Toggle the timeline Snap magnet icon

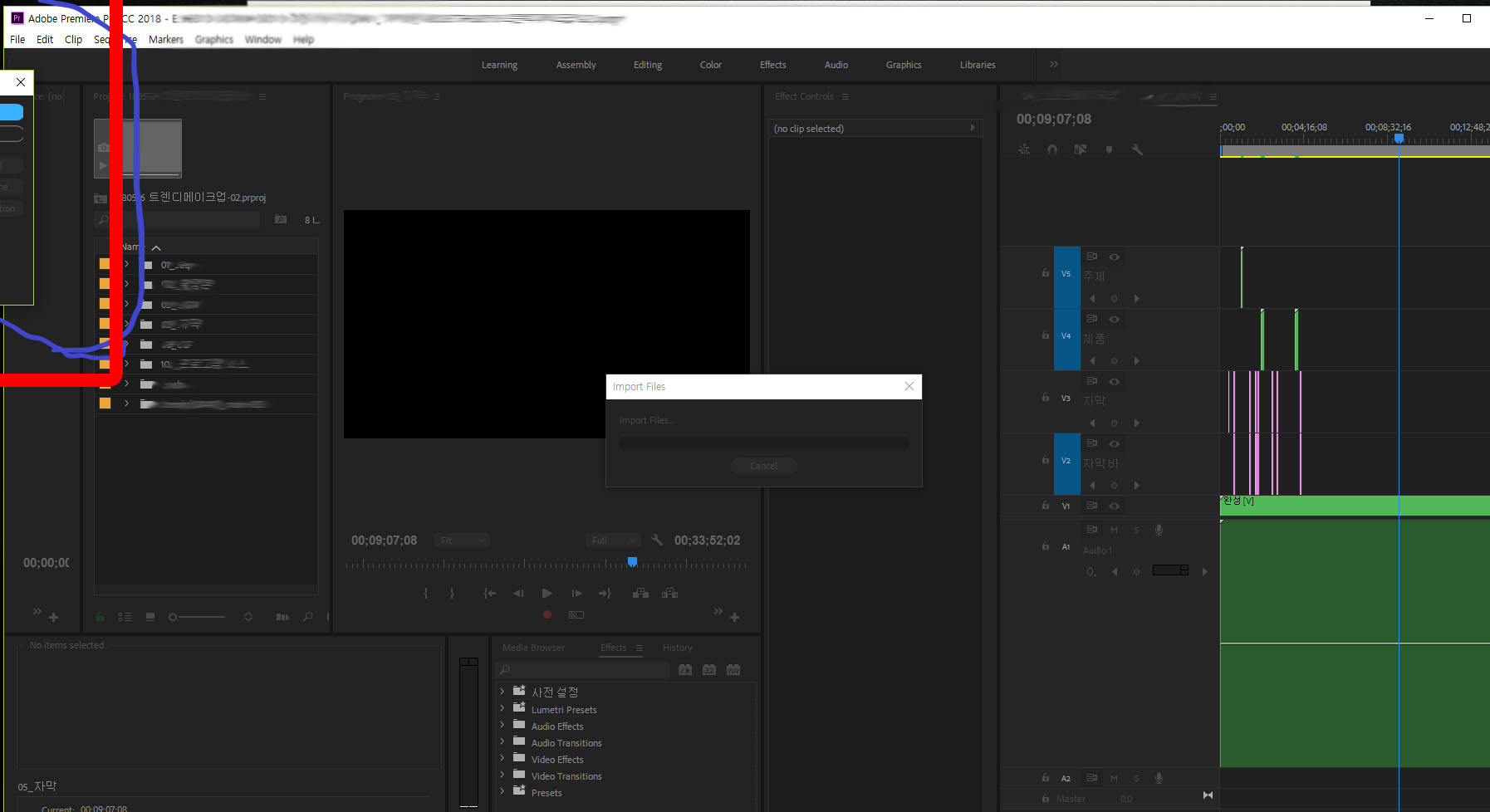pos(1052,149)
